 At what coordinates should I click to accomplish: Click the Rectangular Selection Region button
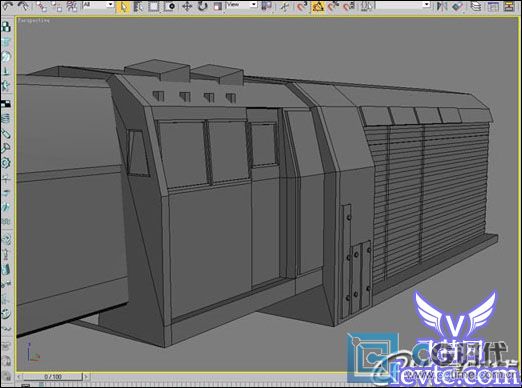154,6
